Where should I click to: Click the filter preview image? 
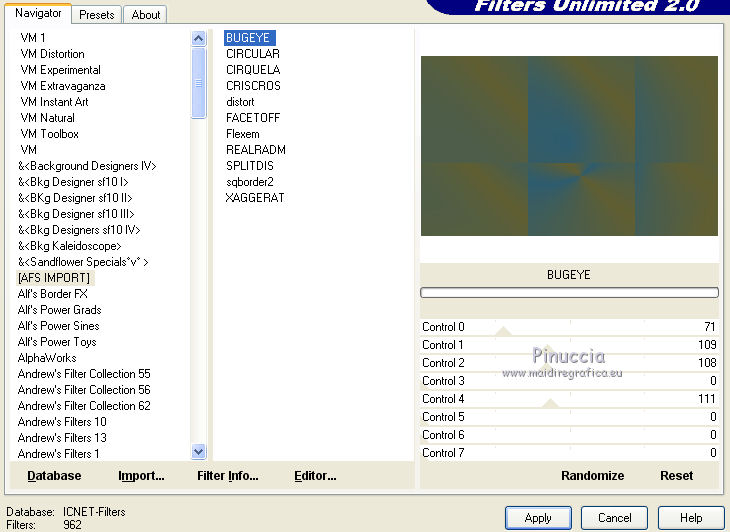click(x=569, y=146)
